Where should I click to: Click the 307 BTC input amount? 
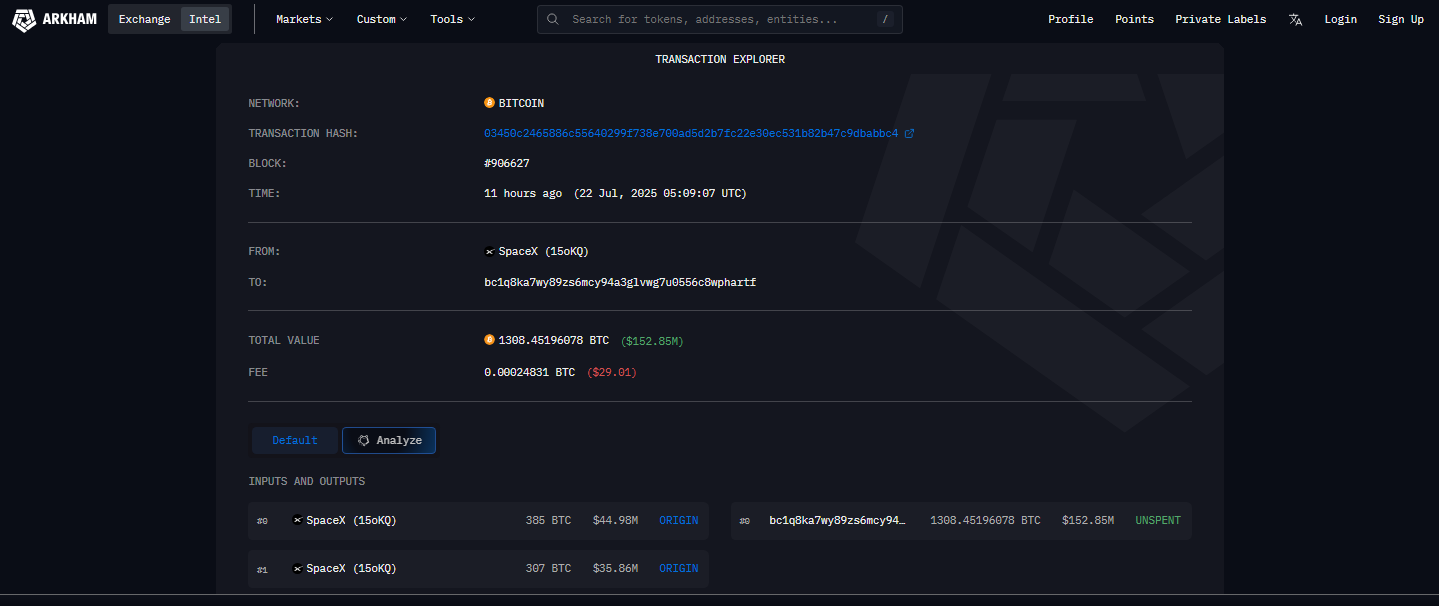pos(548,568)
